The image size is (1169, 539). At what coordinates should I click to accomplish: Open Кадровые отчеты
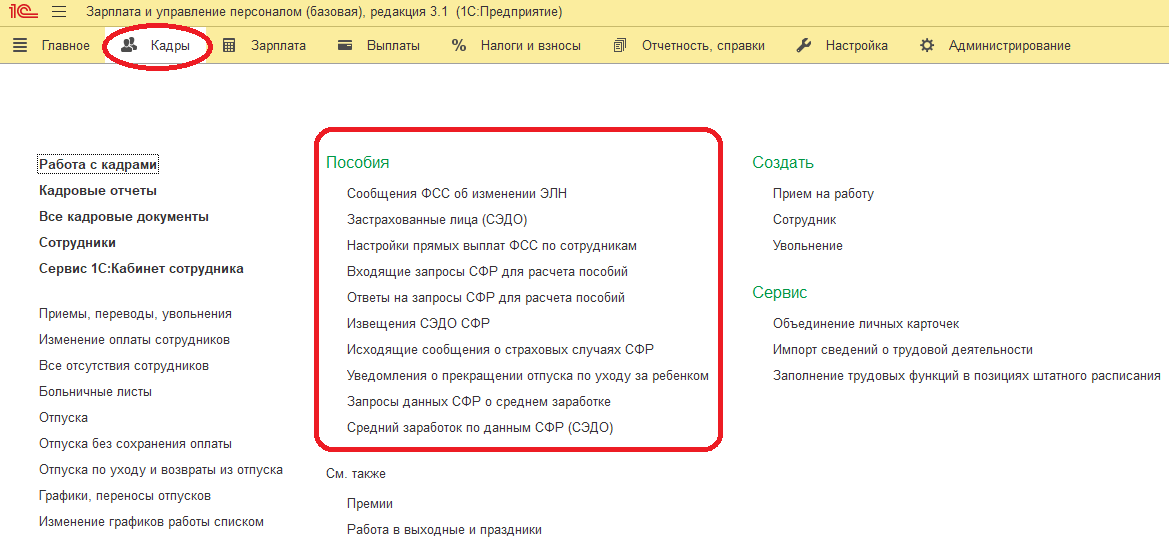(98, 190)
